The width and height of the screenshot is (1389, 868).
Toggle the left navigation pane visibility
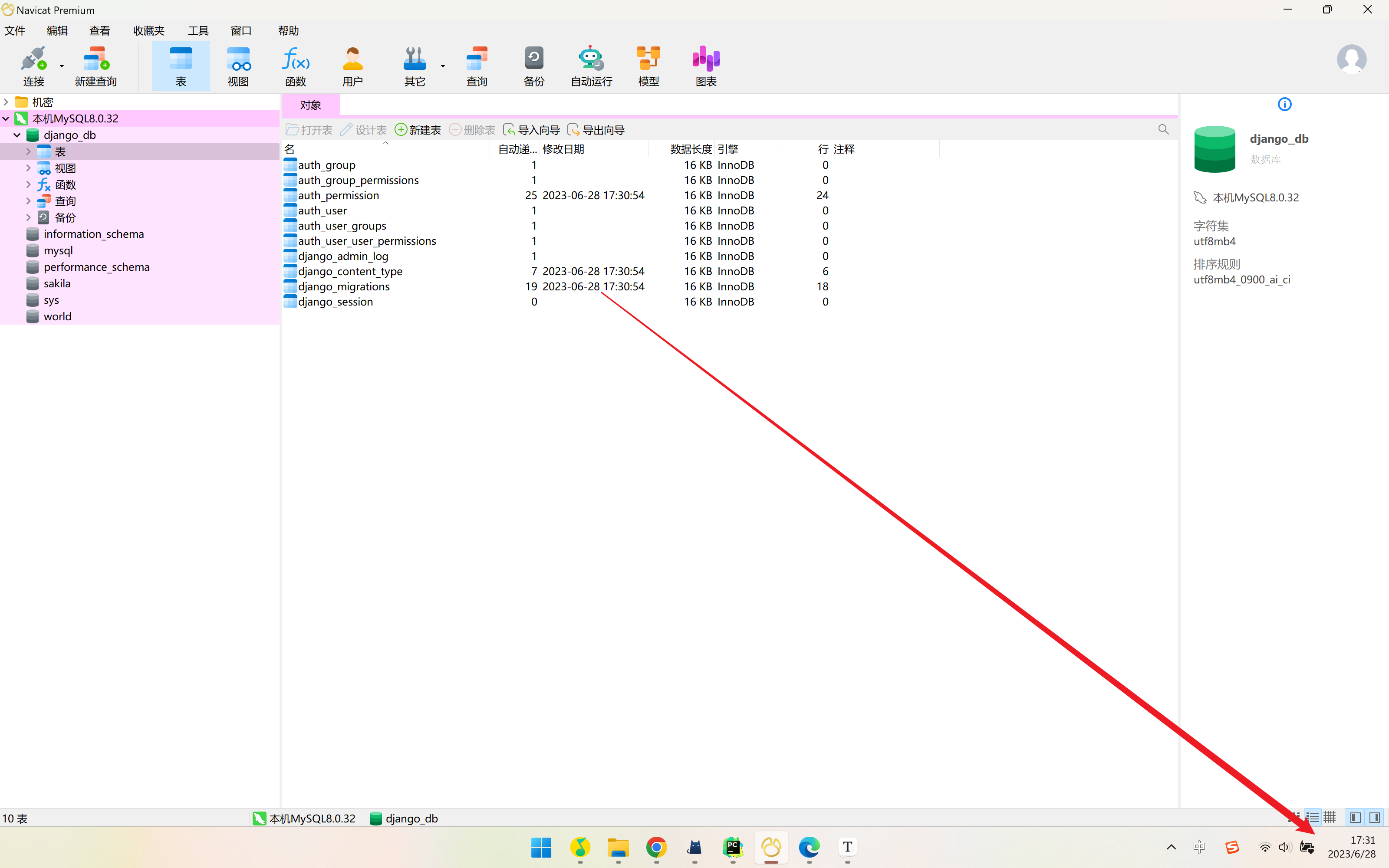tap(1355, 818)
